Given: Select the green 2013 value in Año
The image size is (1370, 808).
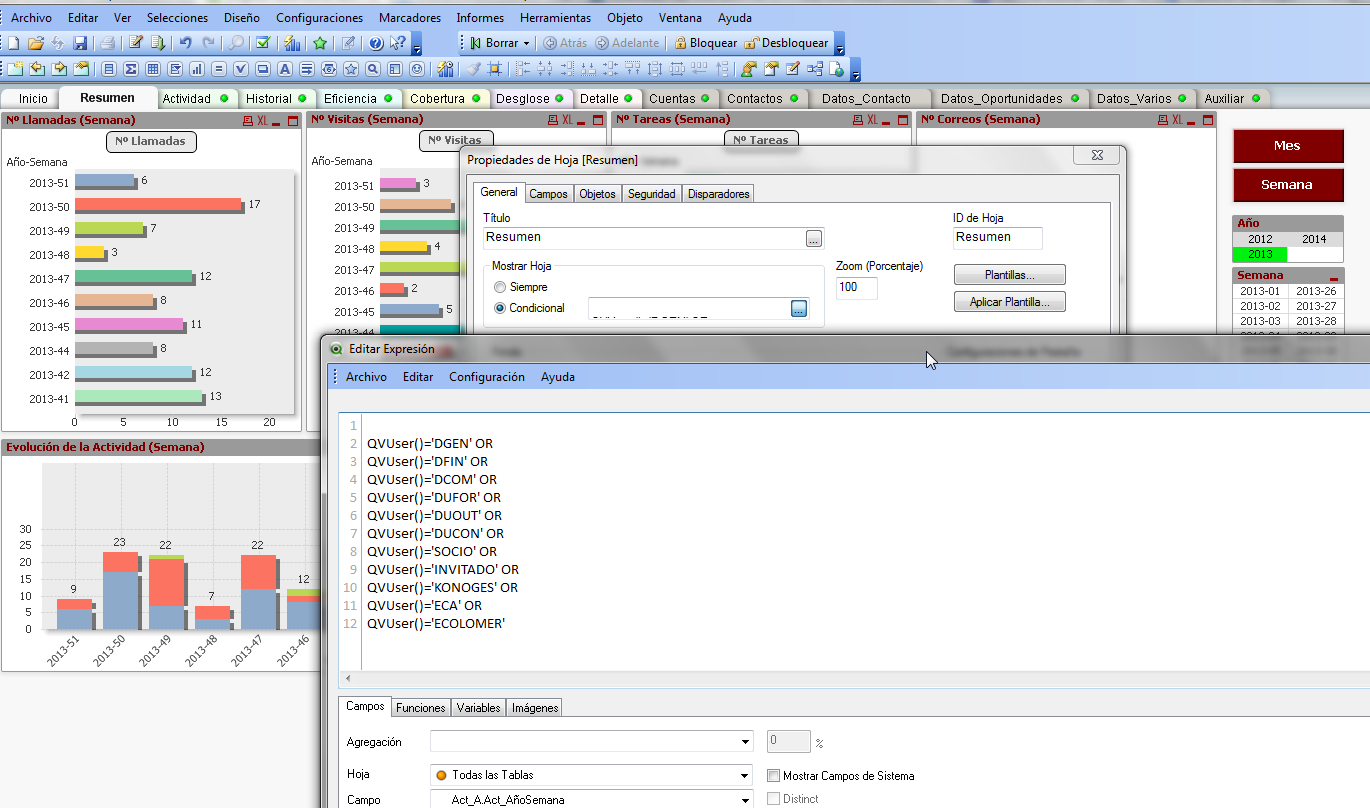Looking at the screenshot, I should point(1260,254).
